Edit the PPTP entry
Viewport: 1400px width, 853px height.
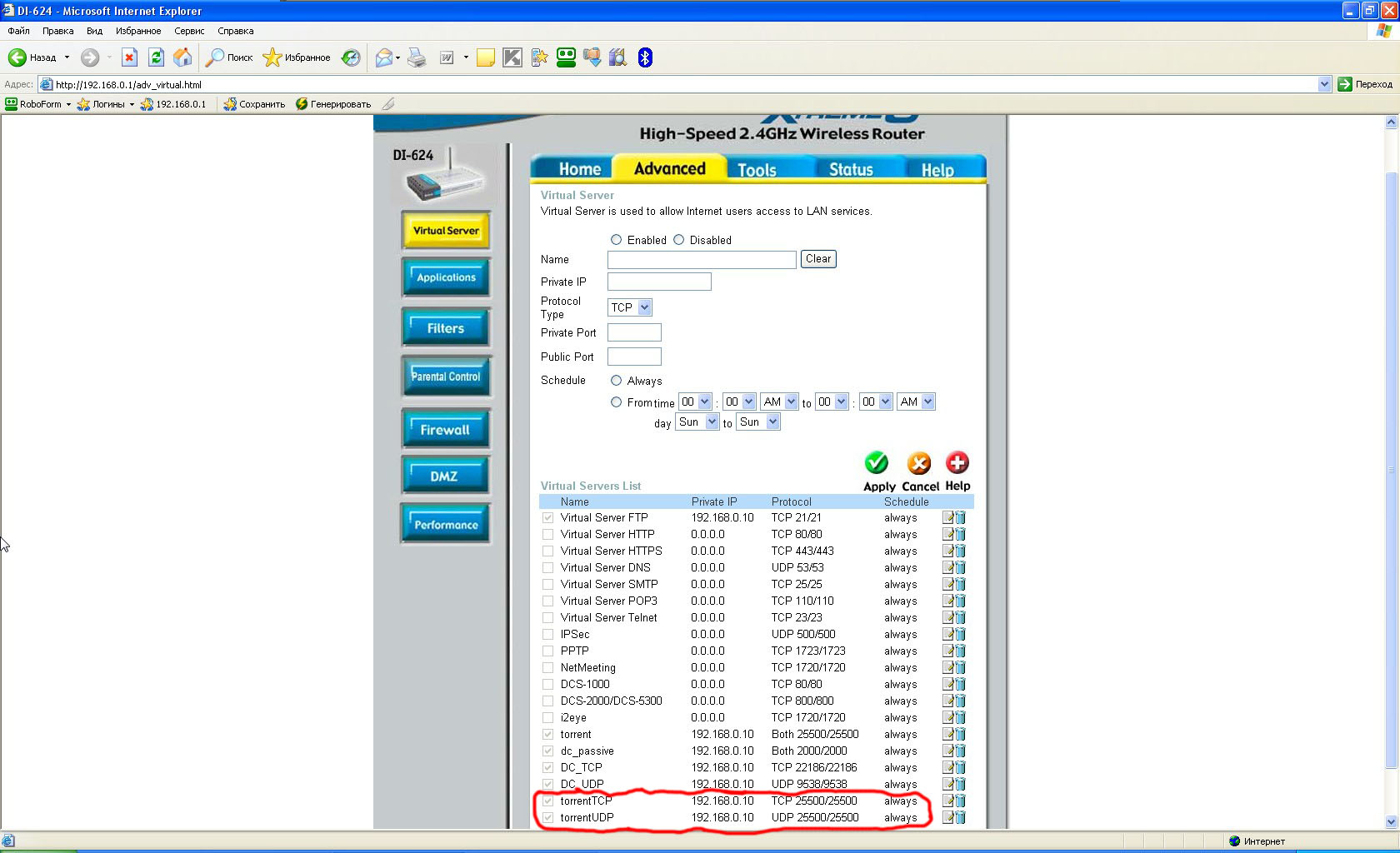948,651
